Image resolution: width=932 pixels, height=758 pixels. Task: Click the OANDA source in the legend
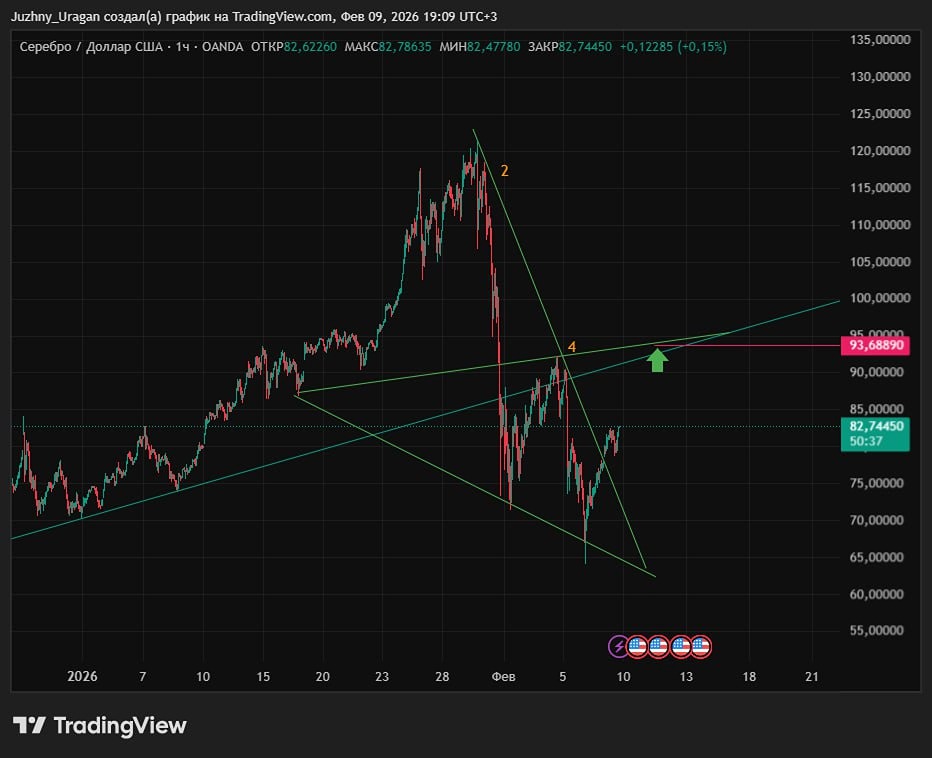pos(222,47)
